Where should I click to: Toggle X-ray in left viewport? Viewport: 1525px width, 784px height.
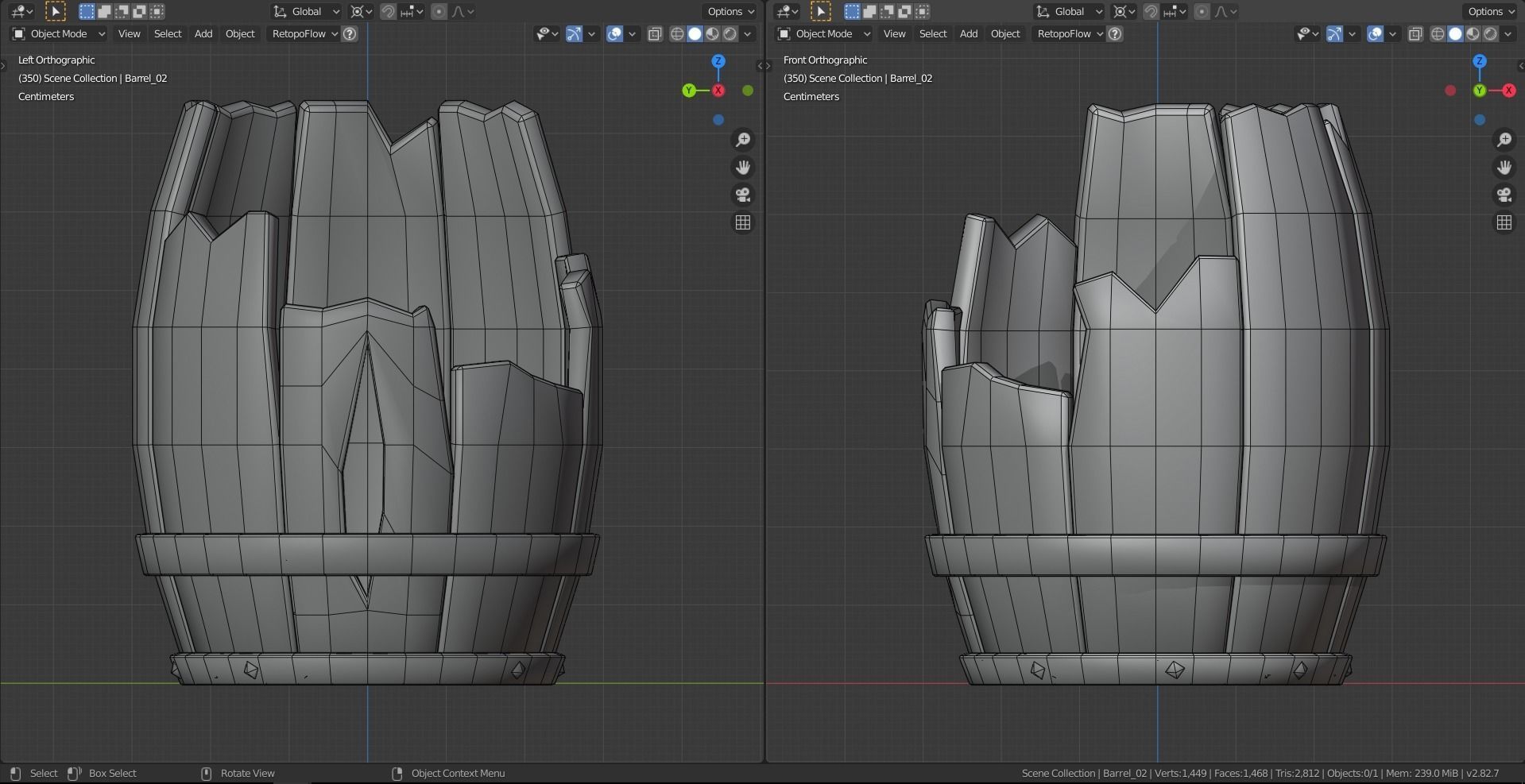655,33
